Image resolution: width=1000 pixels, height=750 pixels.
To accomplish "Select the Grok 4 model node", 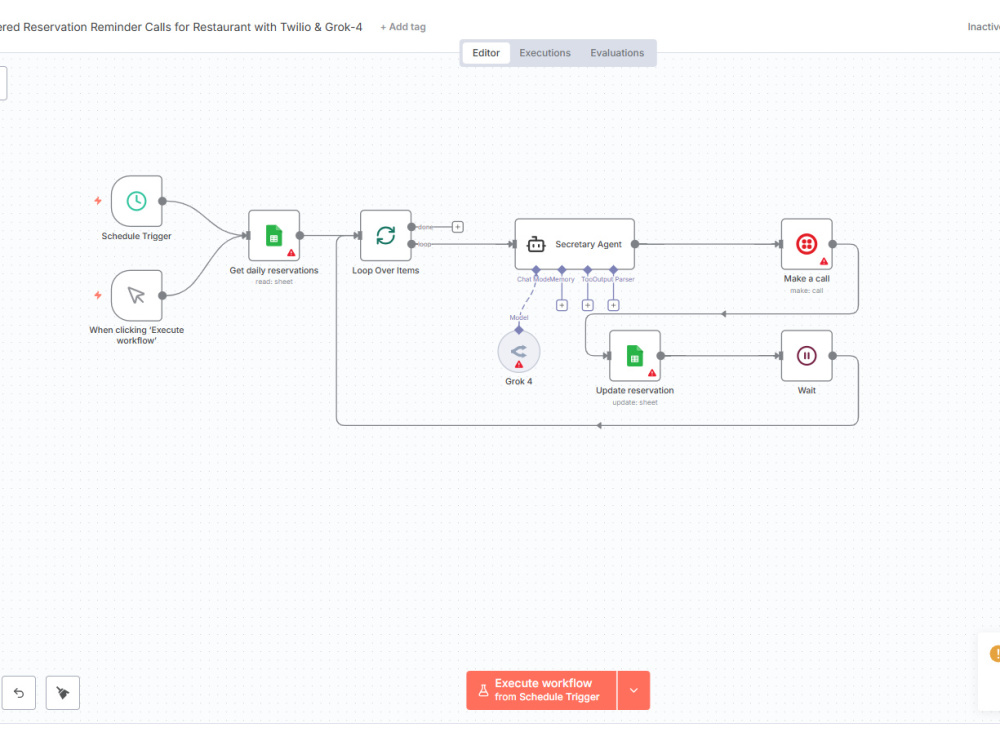I will click(518, 351).
